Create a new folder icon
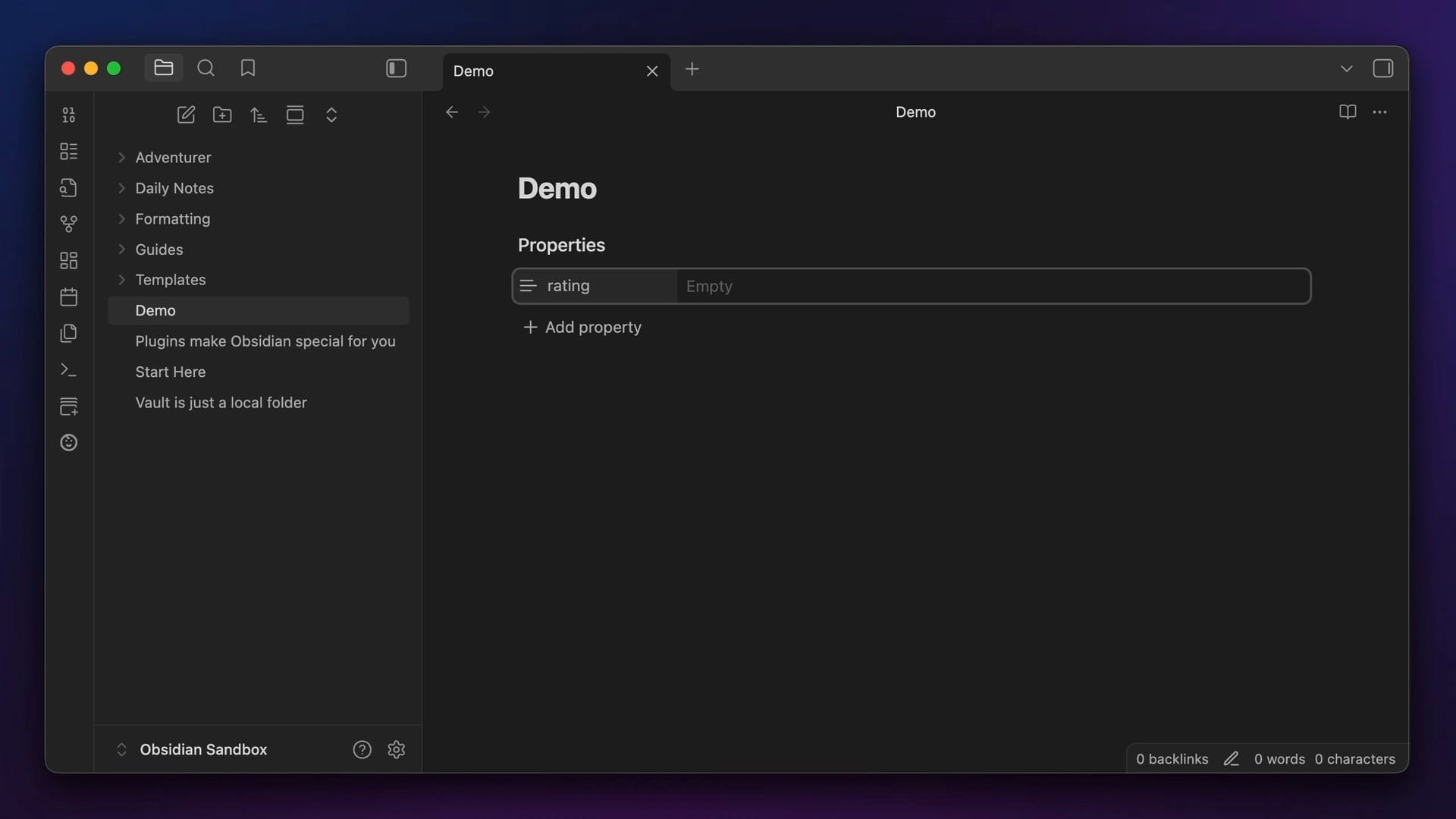Screen dimensions: 1456x819 [222, 115]
